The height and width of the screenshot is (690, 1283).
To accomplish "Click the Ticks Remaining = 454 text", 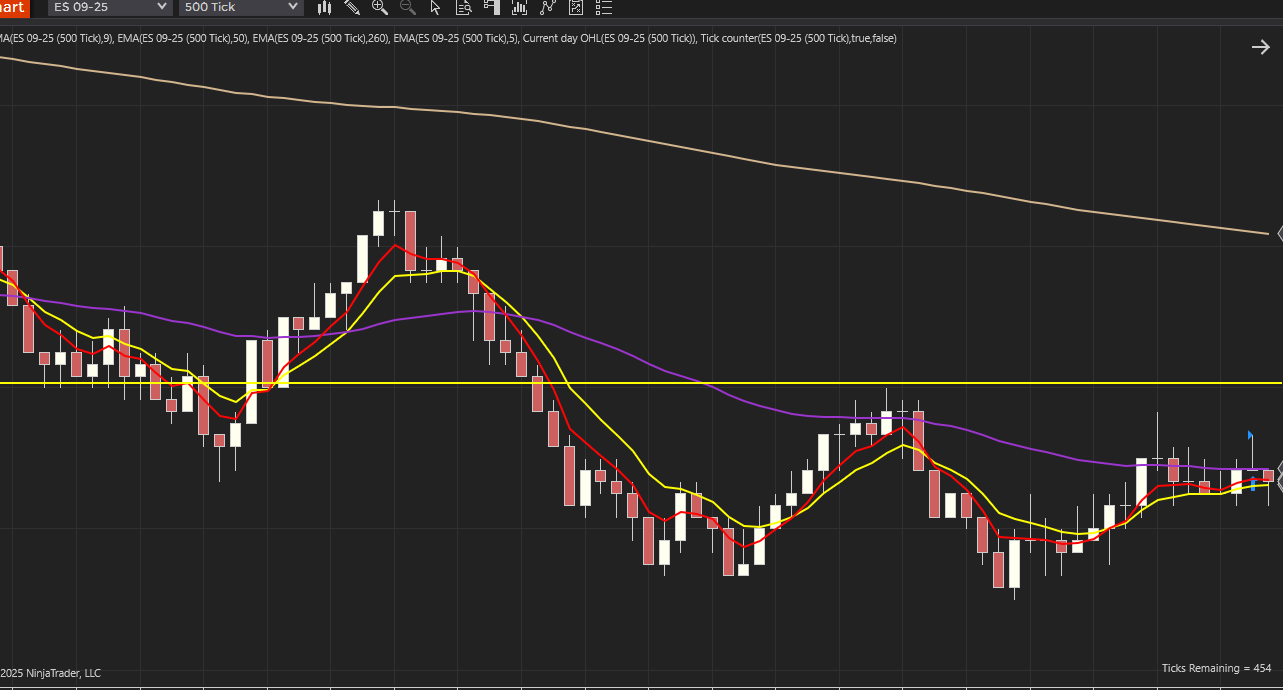I will click(1216, 668).
